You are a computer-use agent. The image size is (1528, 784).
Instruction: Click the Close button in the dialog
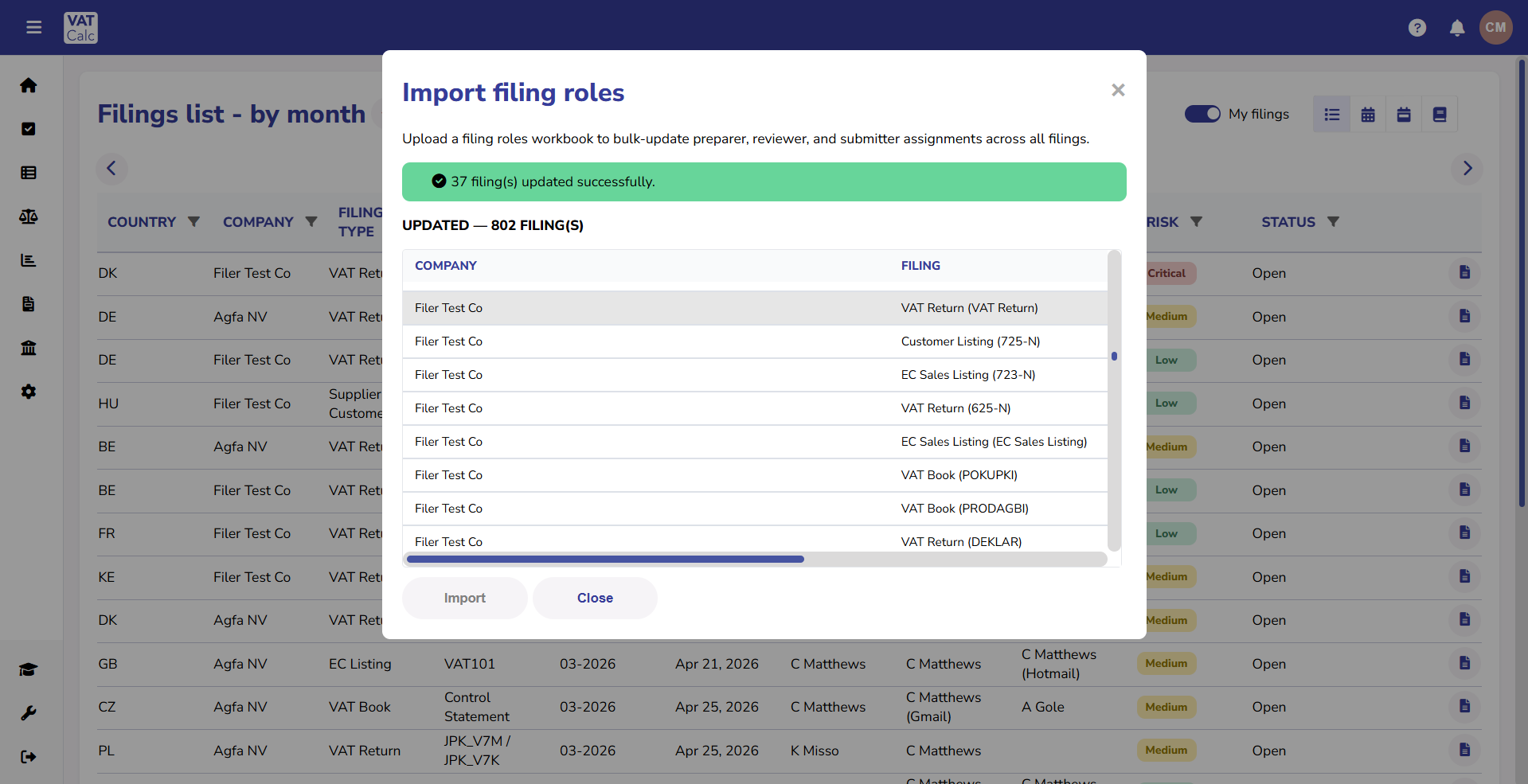pos(595,598)
